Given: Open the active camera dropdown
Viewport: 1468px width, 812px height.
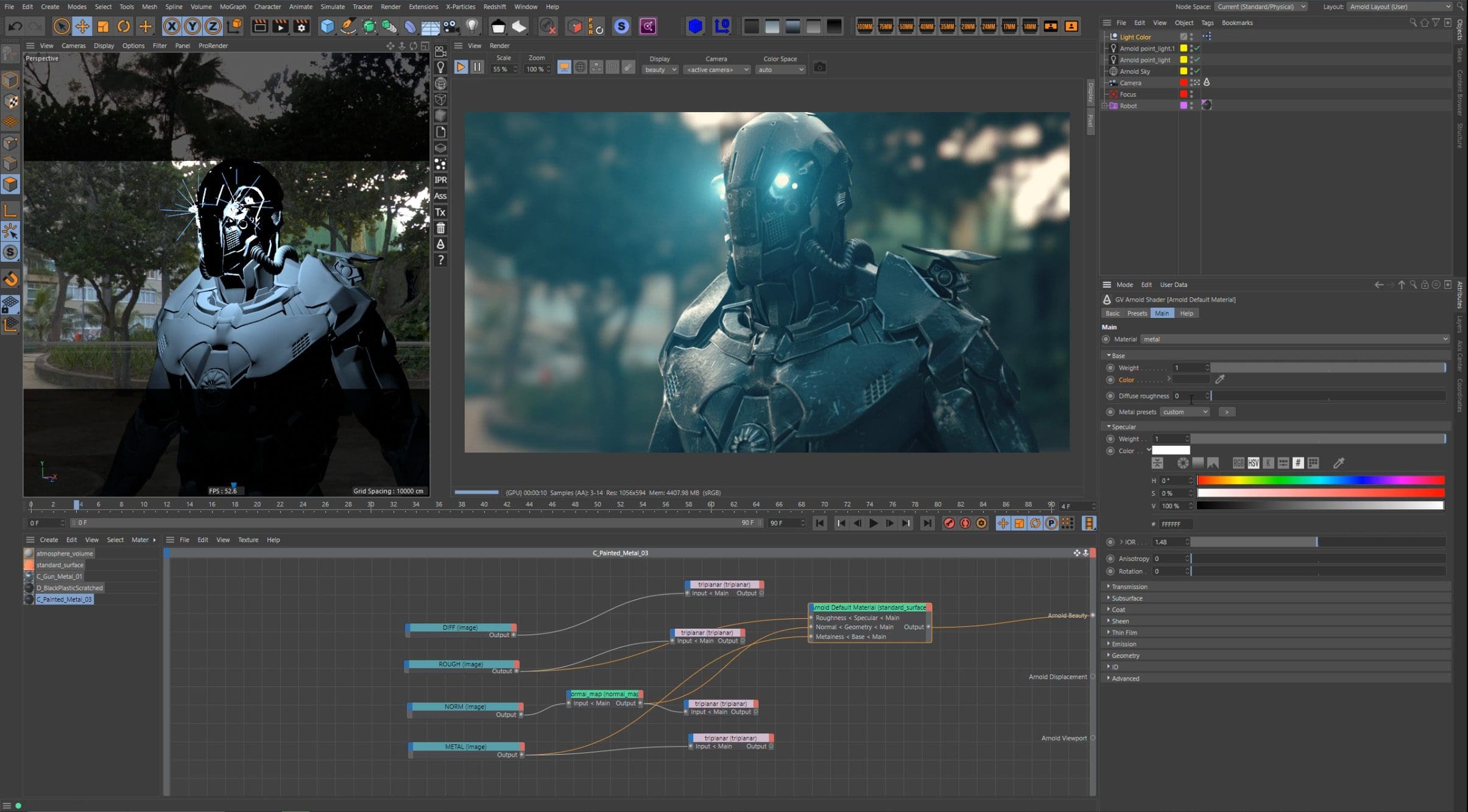Looking at the screenshot, I should point(717,69).
